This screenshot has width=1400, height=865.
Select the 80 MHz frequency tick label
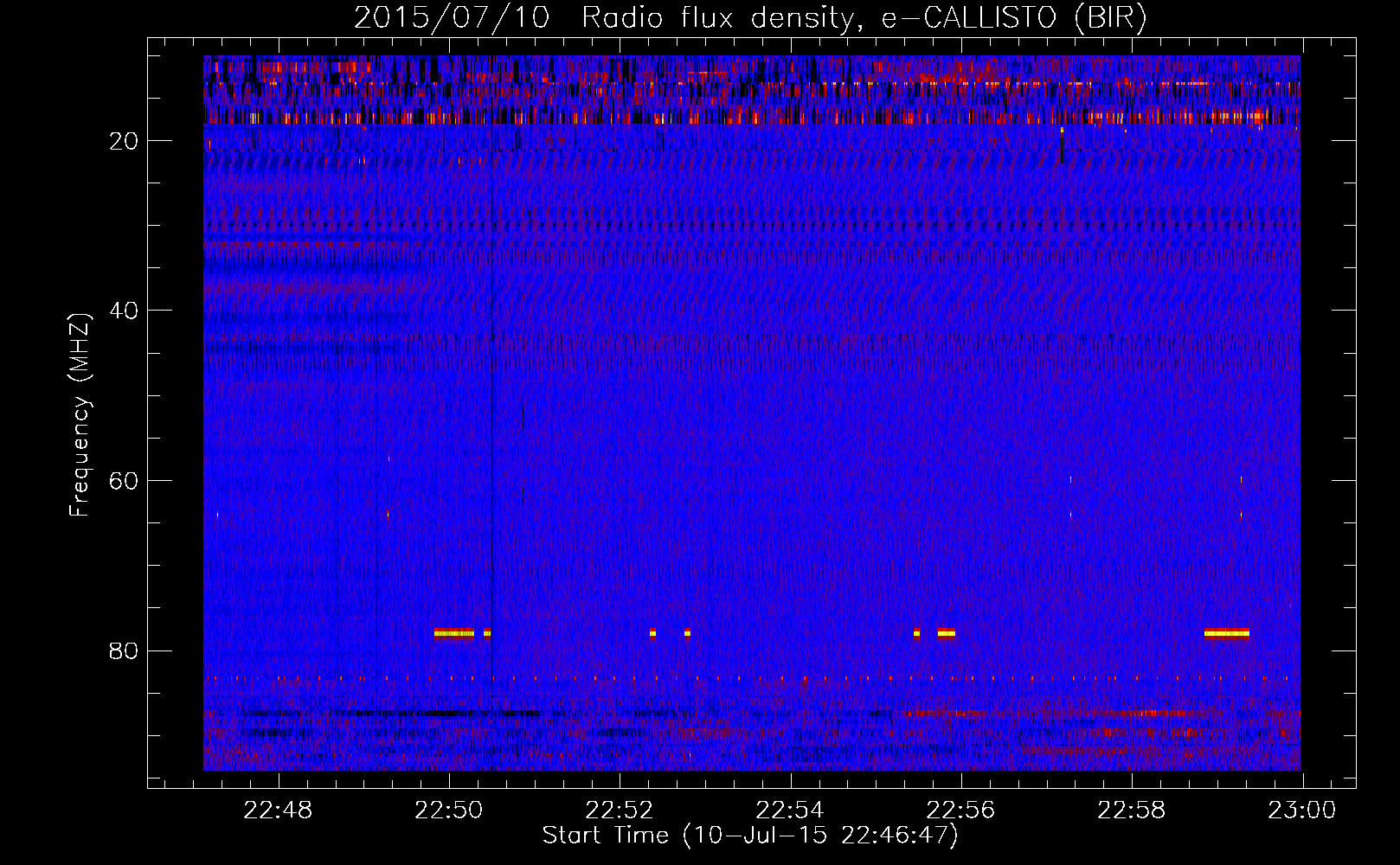coord(125,650)
